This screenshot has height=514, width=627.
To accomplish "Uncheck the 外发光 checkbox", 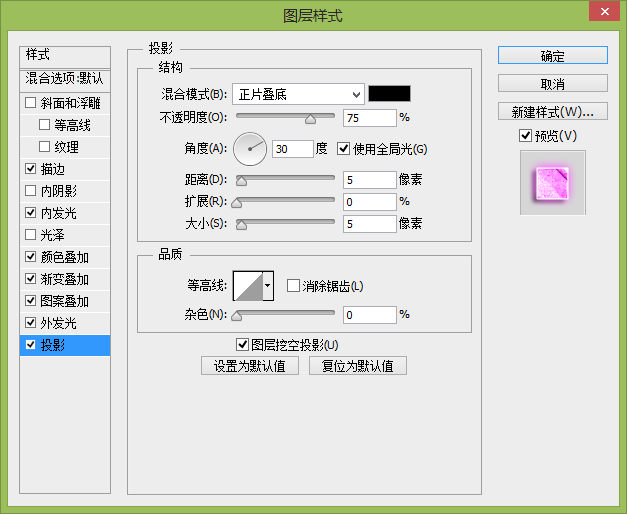I will point(30,322).
